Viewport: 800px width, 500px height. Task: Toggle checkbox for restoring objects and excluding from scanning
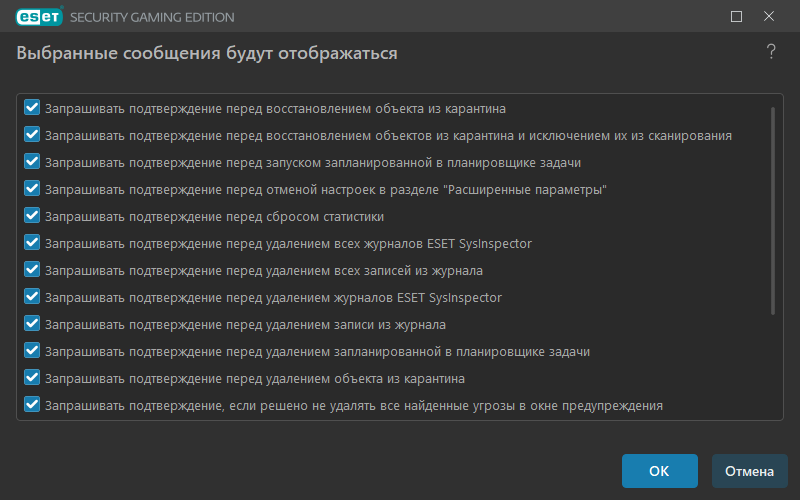click(32, 135)
